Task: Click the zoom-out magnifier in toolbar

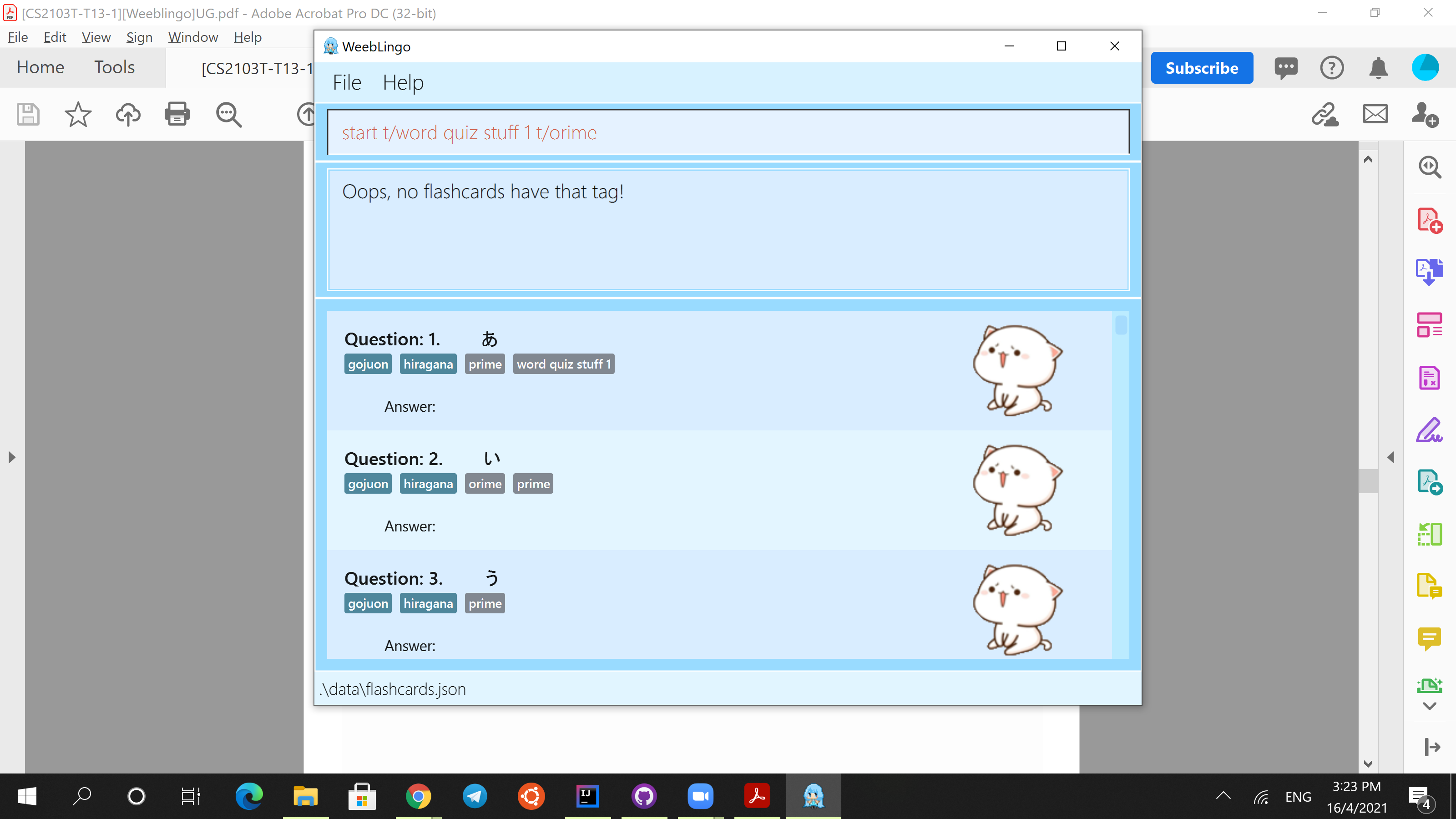Action: click(x=228, y=114)
